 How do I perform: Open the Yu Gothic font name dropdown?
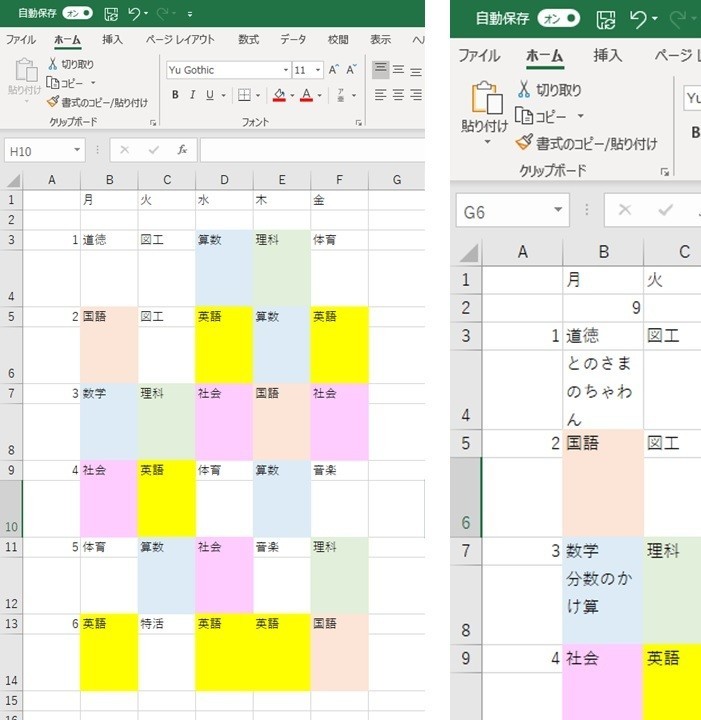tap(284, 70)
